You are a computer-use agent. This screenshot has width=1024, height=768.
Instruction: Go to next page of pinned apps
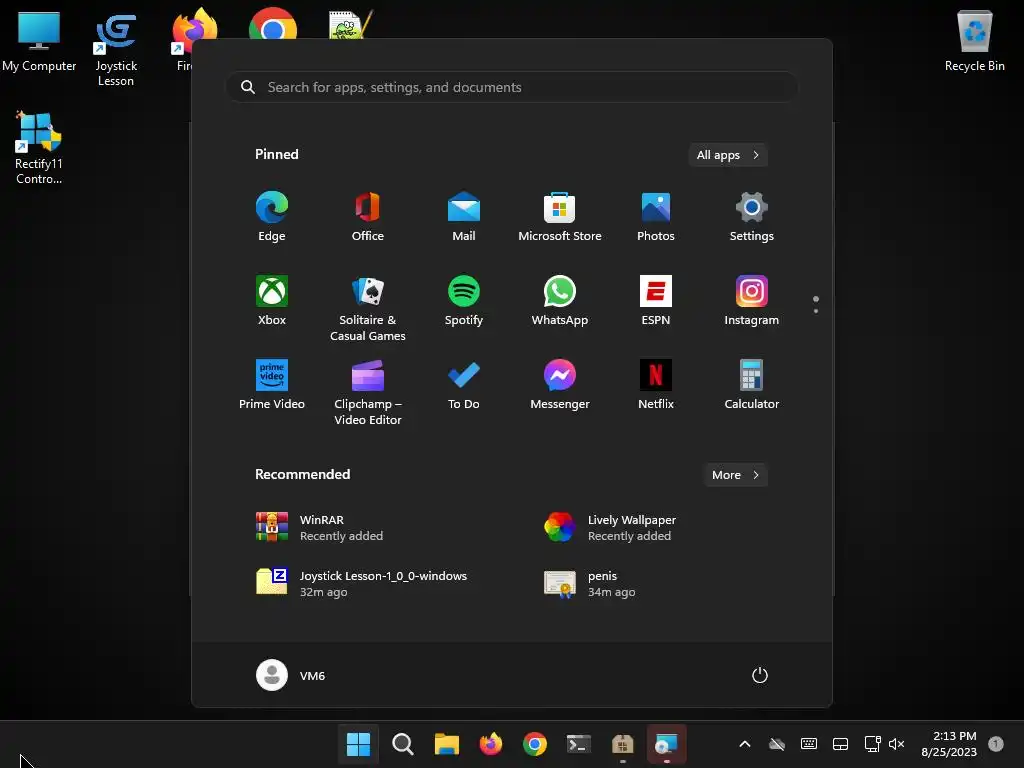816,310
